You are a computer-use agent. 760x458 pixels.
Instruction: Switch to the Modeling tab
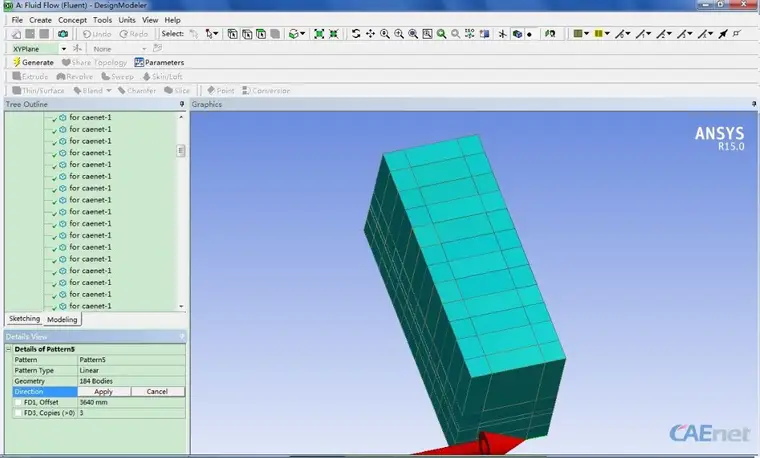coord(62,319)
